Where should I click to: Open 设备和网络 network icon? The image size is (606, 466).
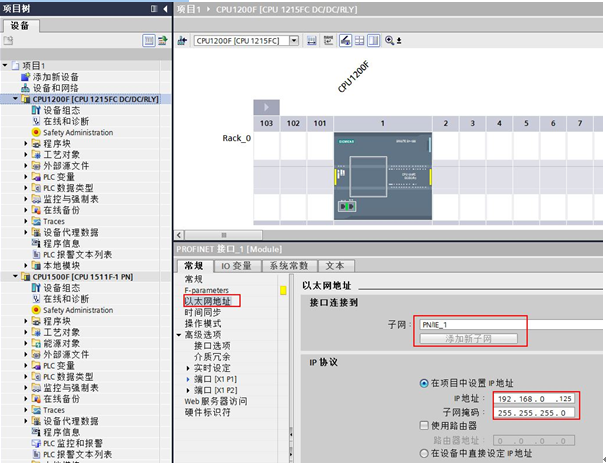coord(25,88)
